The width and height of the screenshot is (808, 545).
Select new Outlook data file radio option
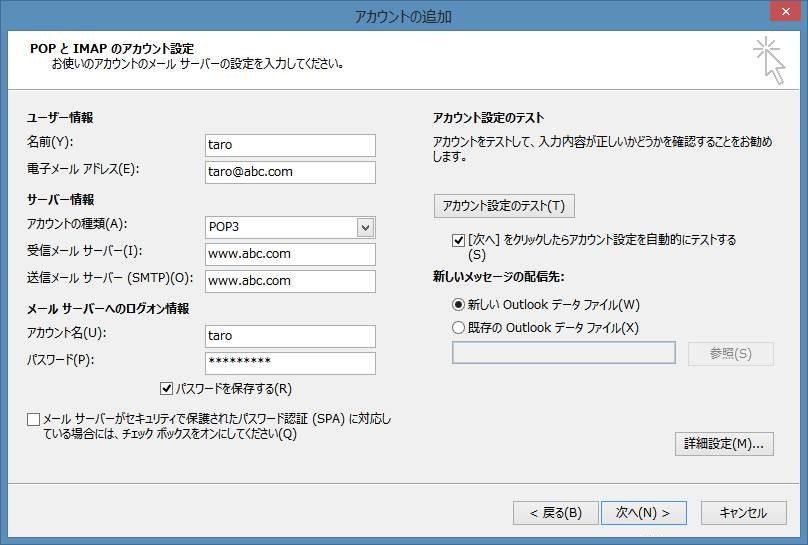coord(458,304)
